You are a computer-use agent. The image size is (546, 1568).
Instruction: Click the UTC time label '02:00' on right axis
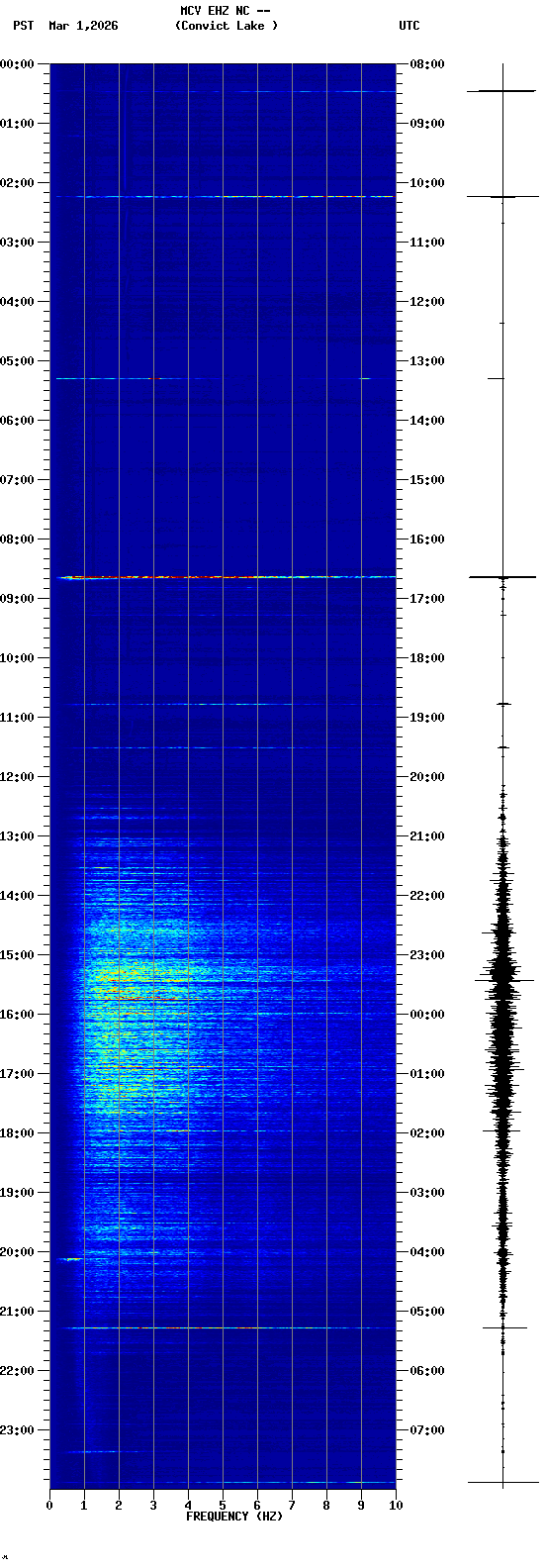click(x=427, y=1133)
